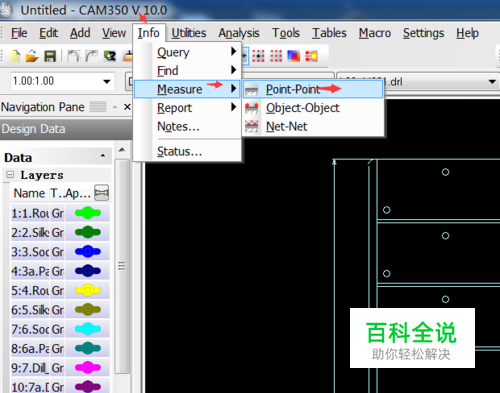Click blue swatch of layer 3:3.Sol
The image size is (500, 393).
88,251
